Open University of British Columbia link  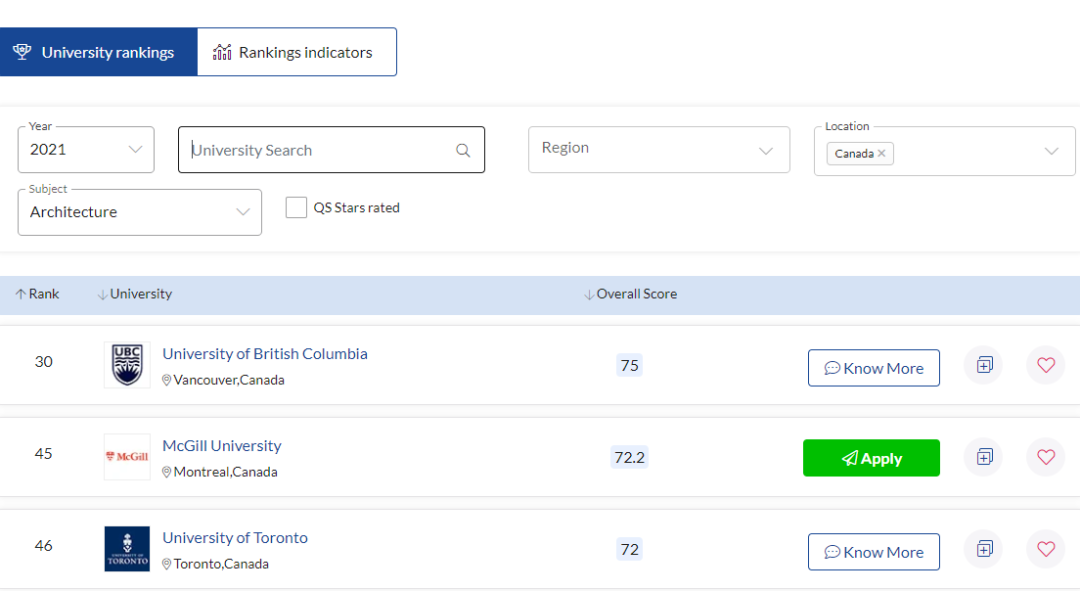tap(265, 353)
